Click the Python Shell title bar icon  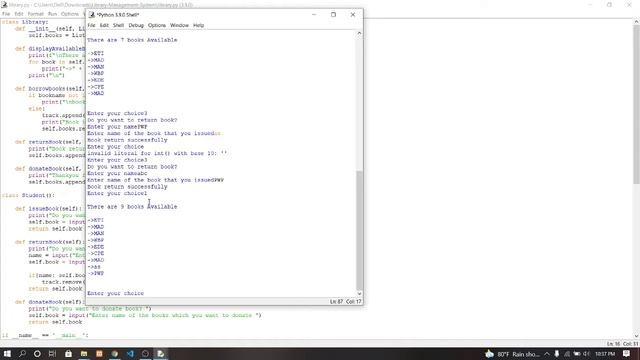(x=92, y=15)
